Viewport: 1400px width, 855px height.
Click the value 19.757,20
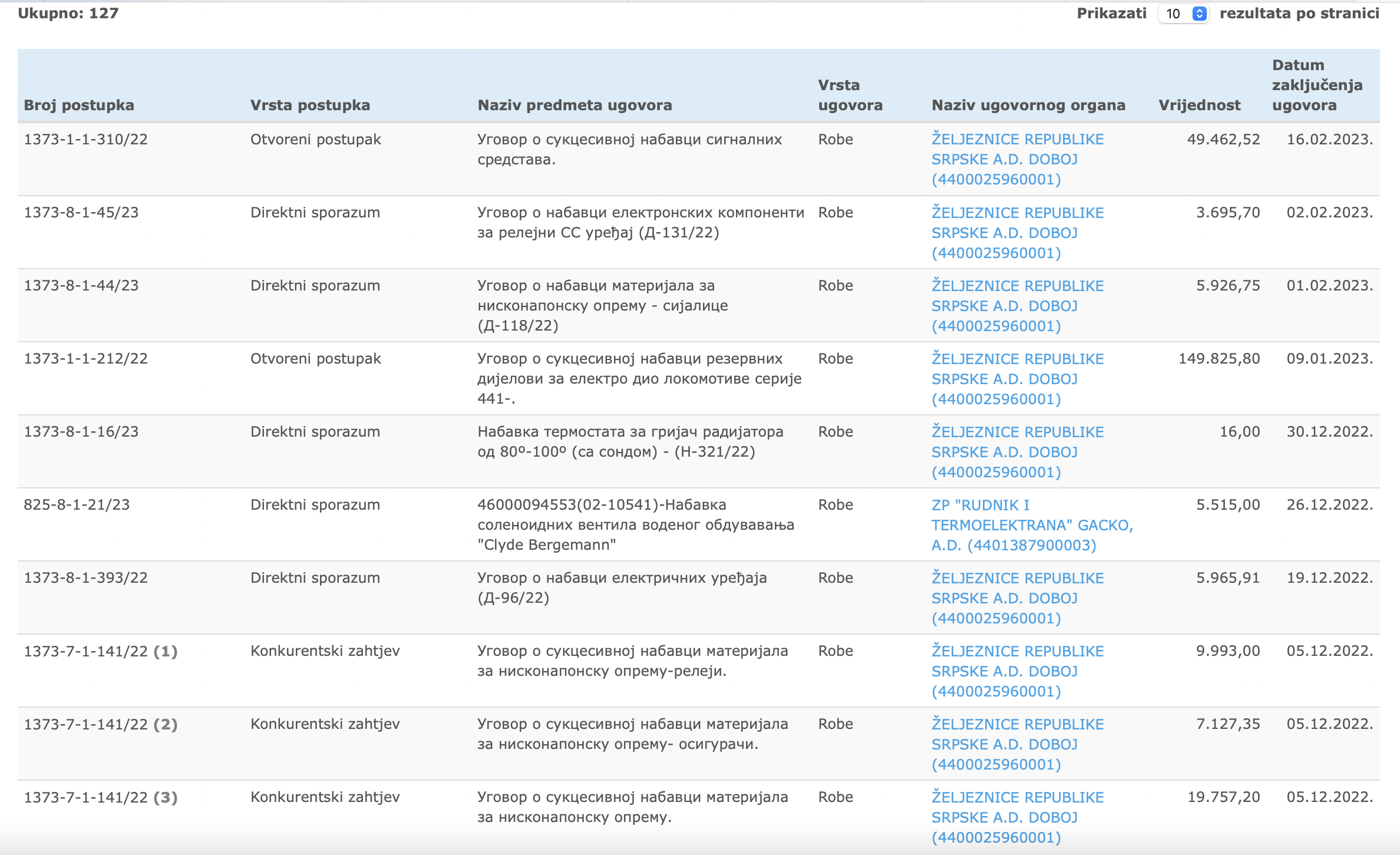click(x=1223, y=797)
